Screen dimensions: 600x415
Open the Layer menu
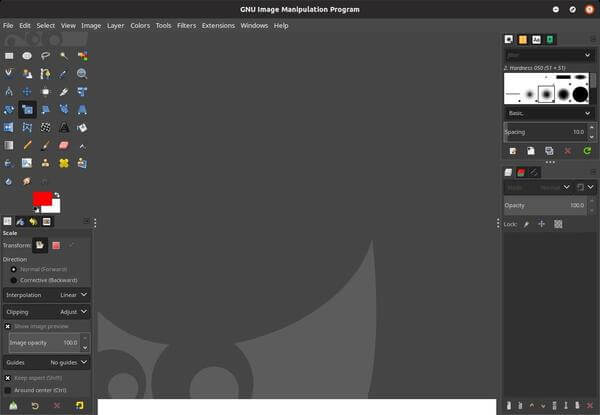pos(116,26)
